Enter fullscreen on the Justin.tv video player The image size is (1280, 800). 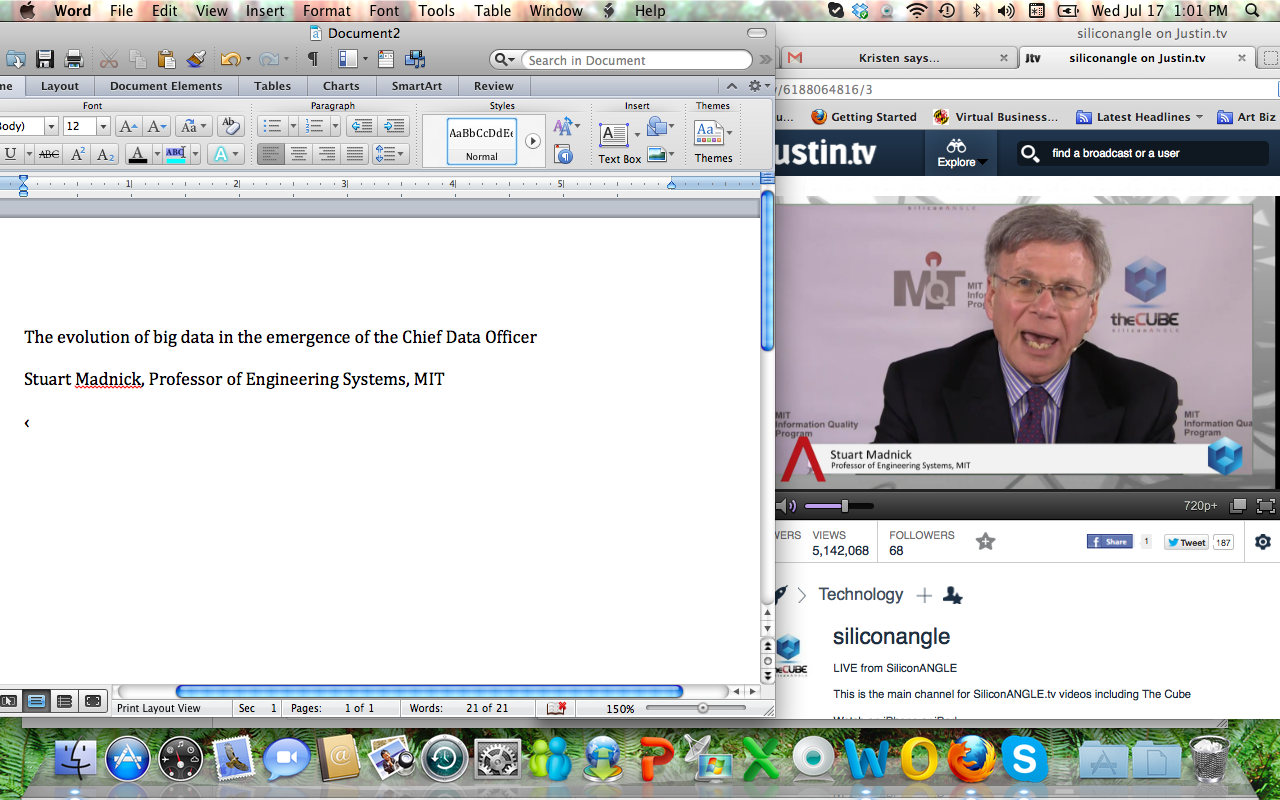[x=1266, y=506]
